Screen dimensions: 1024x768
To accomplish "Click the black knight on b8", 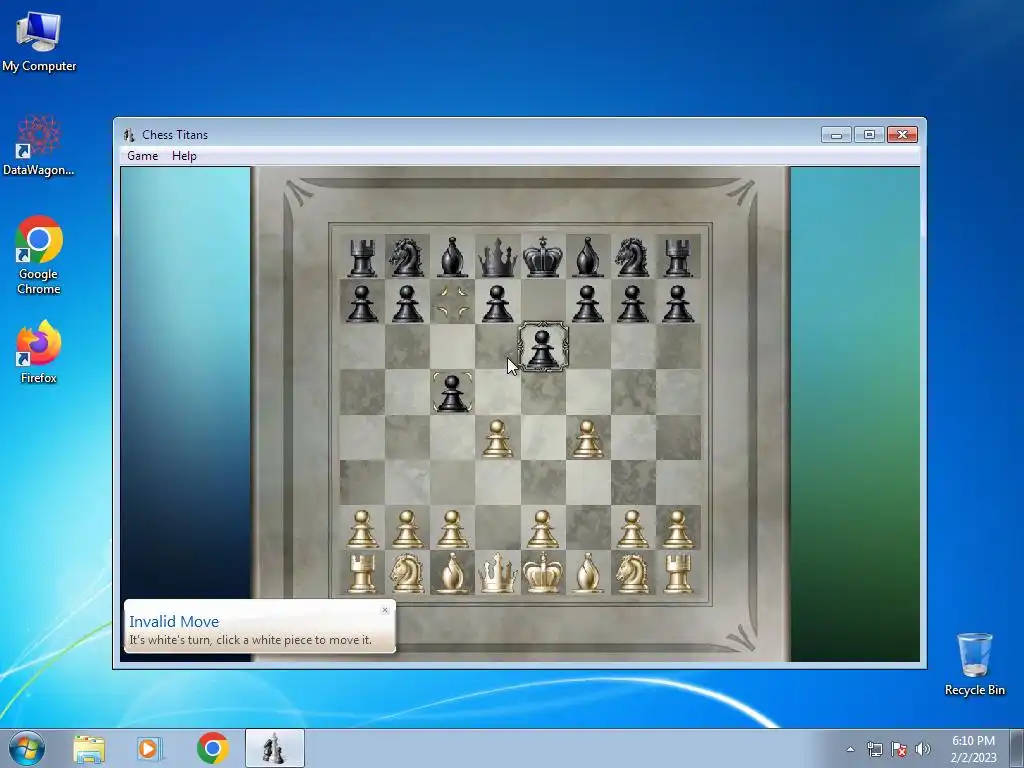I will coord(407,257).
